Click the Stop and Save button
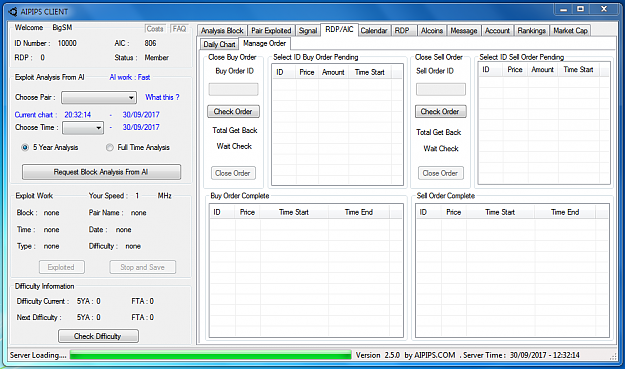The image size is (625, 369). click(x=142, y=267)
